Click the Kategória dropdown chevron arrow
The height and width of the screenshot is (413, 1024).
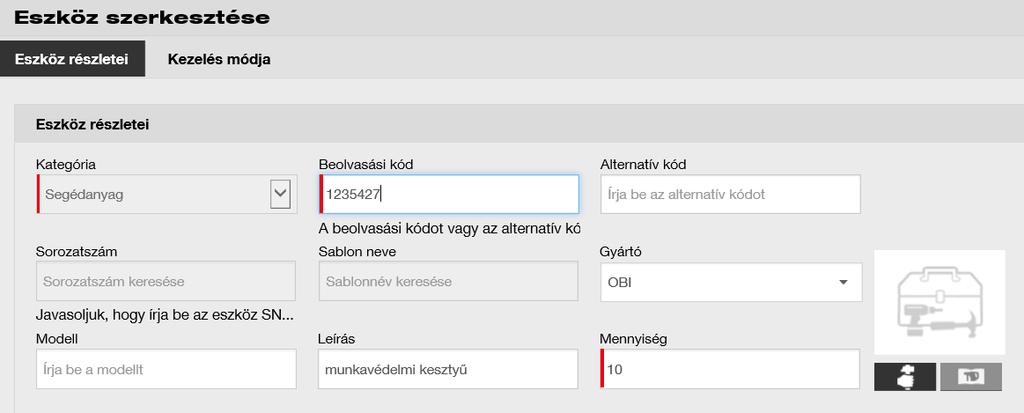[280, 194]
